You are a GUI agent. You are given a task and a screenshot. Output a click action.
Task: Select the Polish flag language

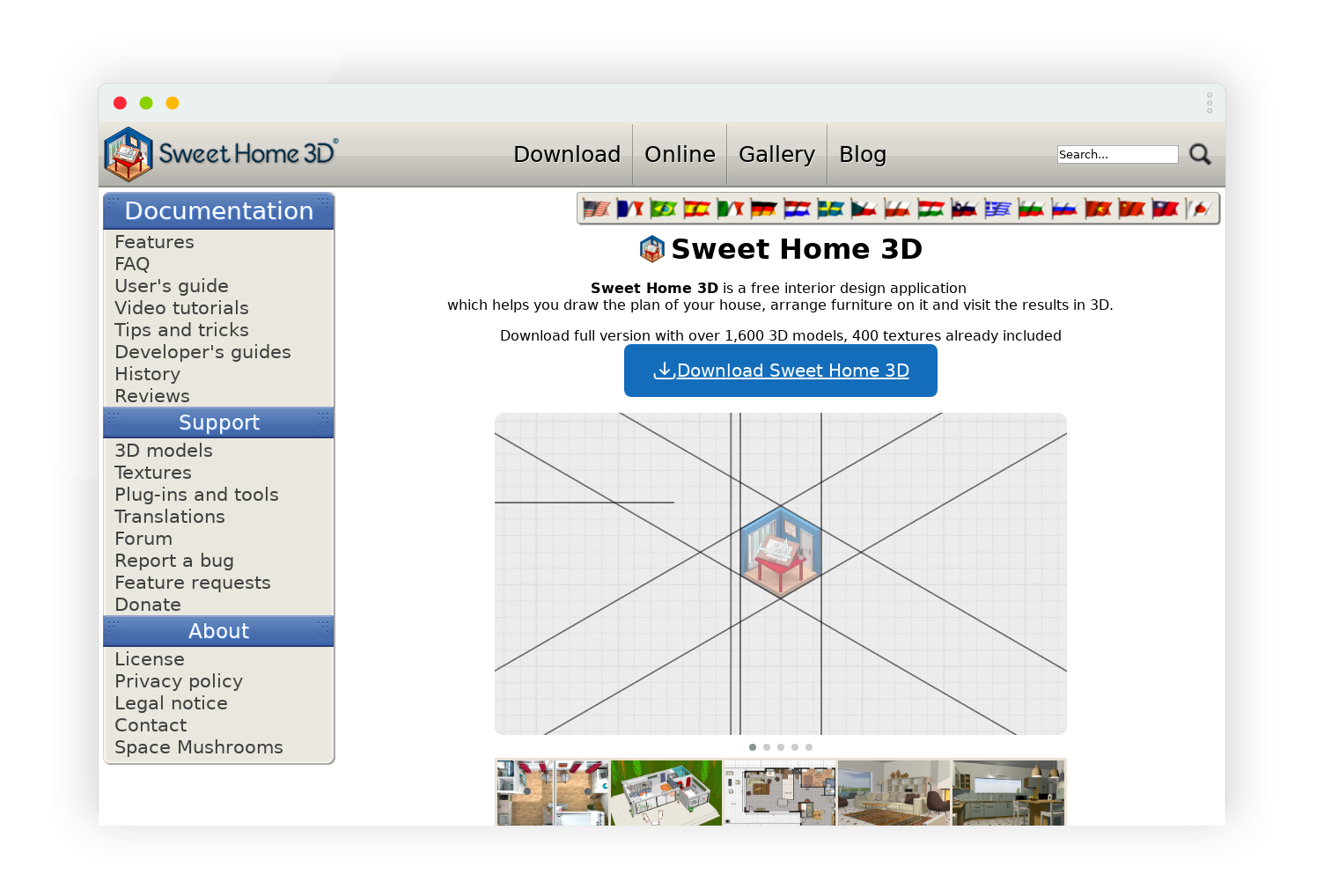(897, 209)
